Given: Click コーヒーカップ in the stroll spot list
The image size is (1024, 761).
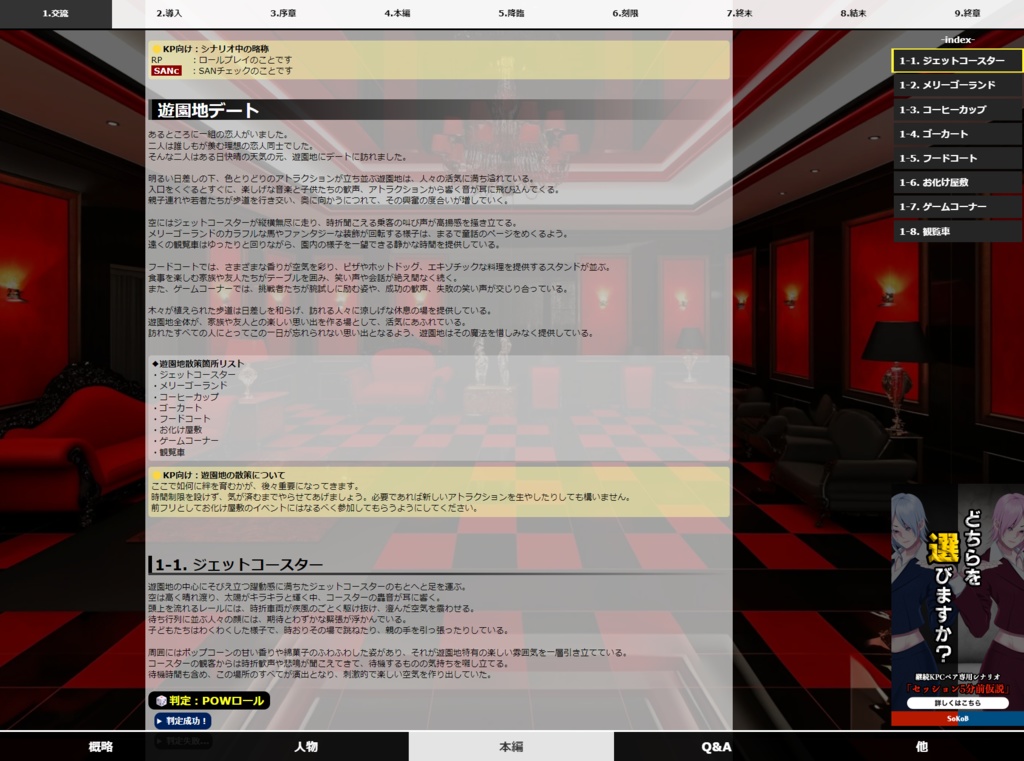Looking at the screenshot, I should tap(189, 397).
